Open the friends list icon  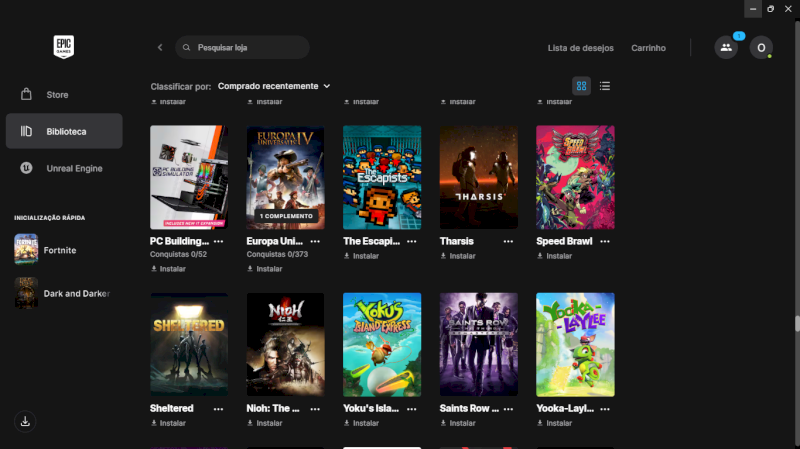pos(726,47)
